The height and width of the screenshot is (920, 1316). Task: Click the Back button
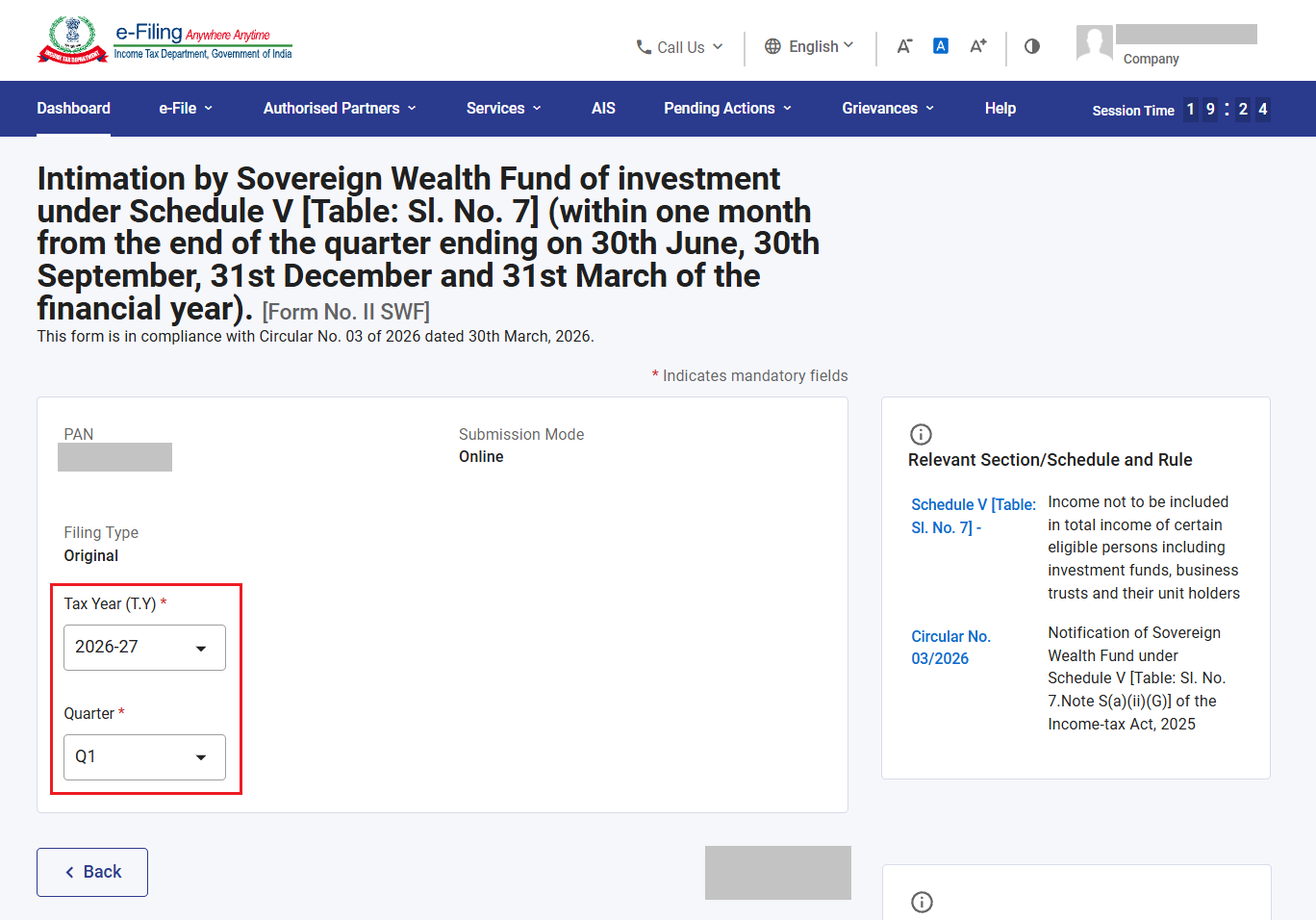coord(92,872)
